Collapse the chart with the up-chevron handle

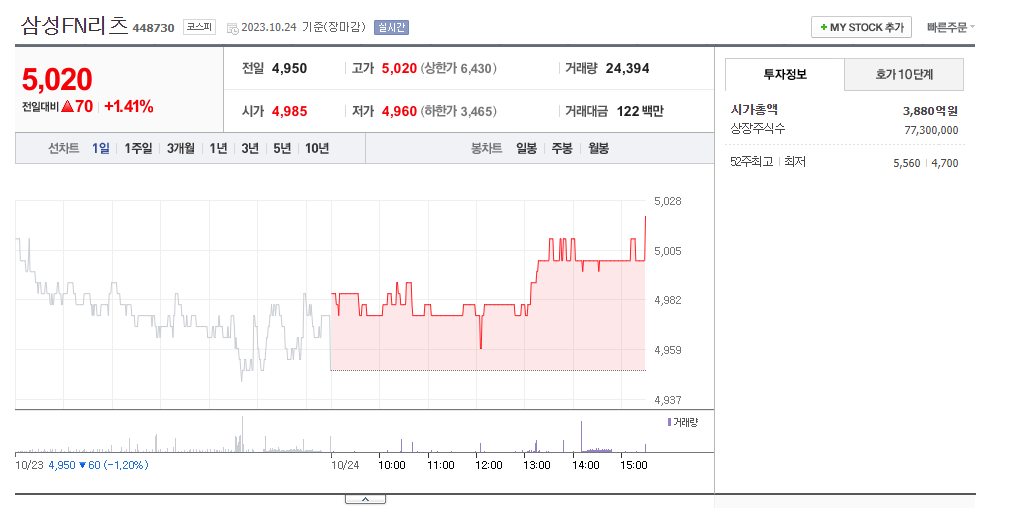(x=365, y=499)
